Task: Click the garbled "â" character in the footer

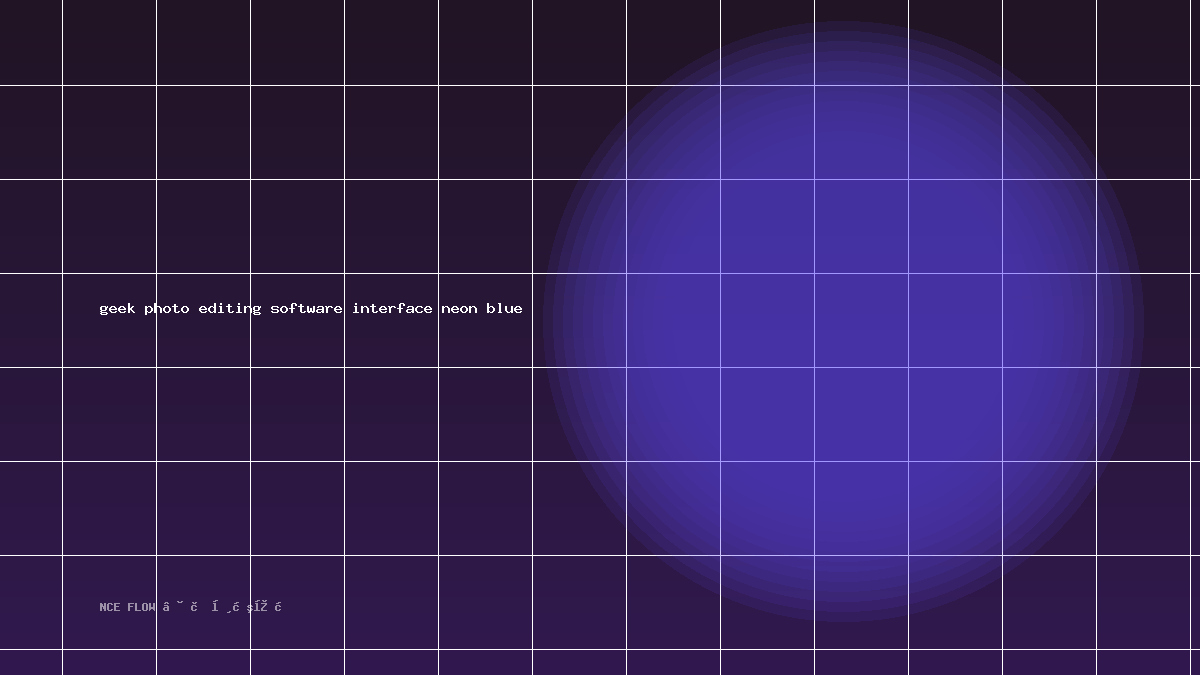Action: [x=166, y=606]
